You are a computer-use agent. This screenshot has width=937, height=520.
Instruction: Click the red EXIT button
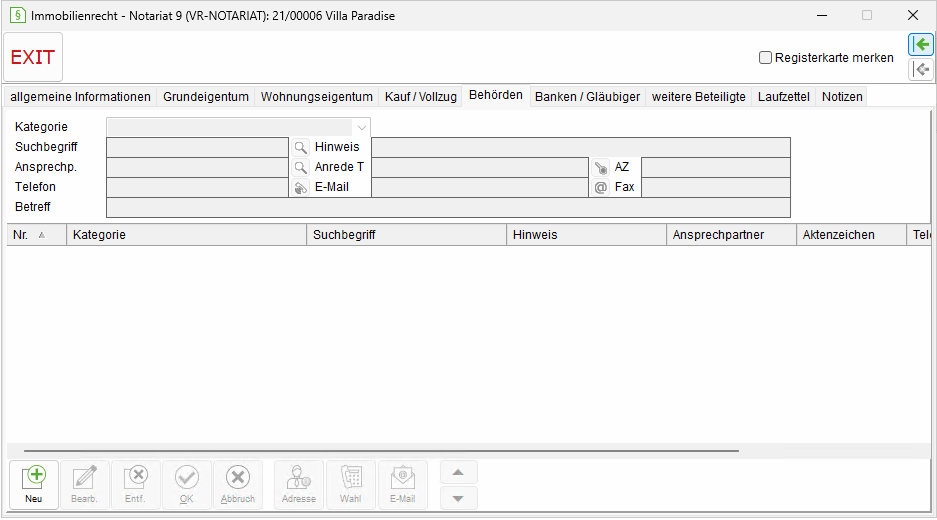point(33,57)
